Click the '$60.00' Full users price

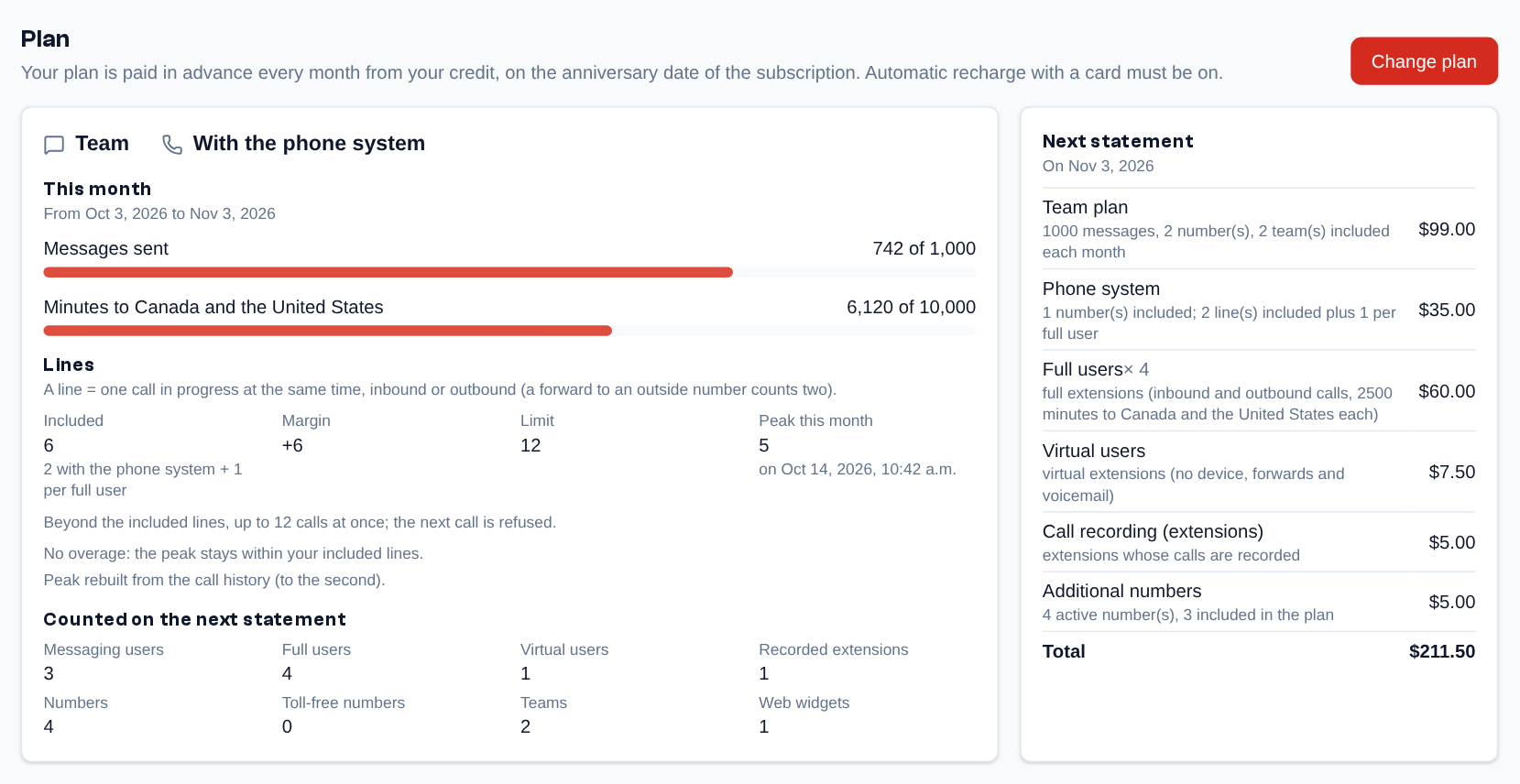pyautogui.click(x=1447, y=391)
